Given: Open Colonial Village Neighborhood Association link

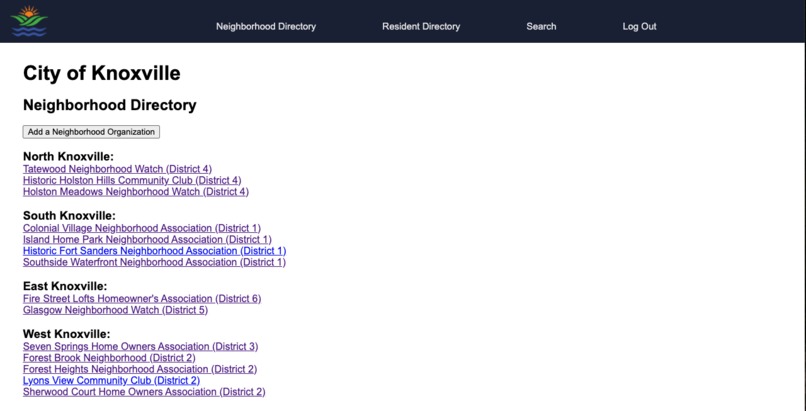Looking at the screenshot, I should point(142,228).
